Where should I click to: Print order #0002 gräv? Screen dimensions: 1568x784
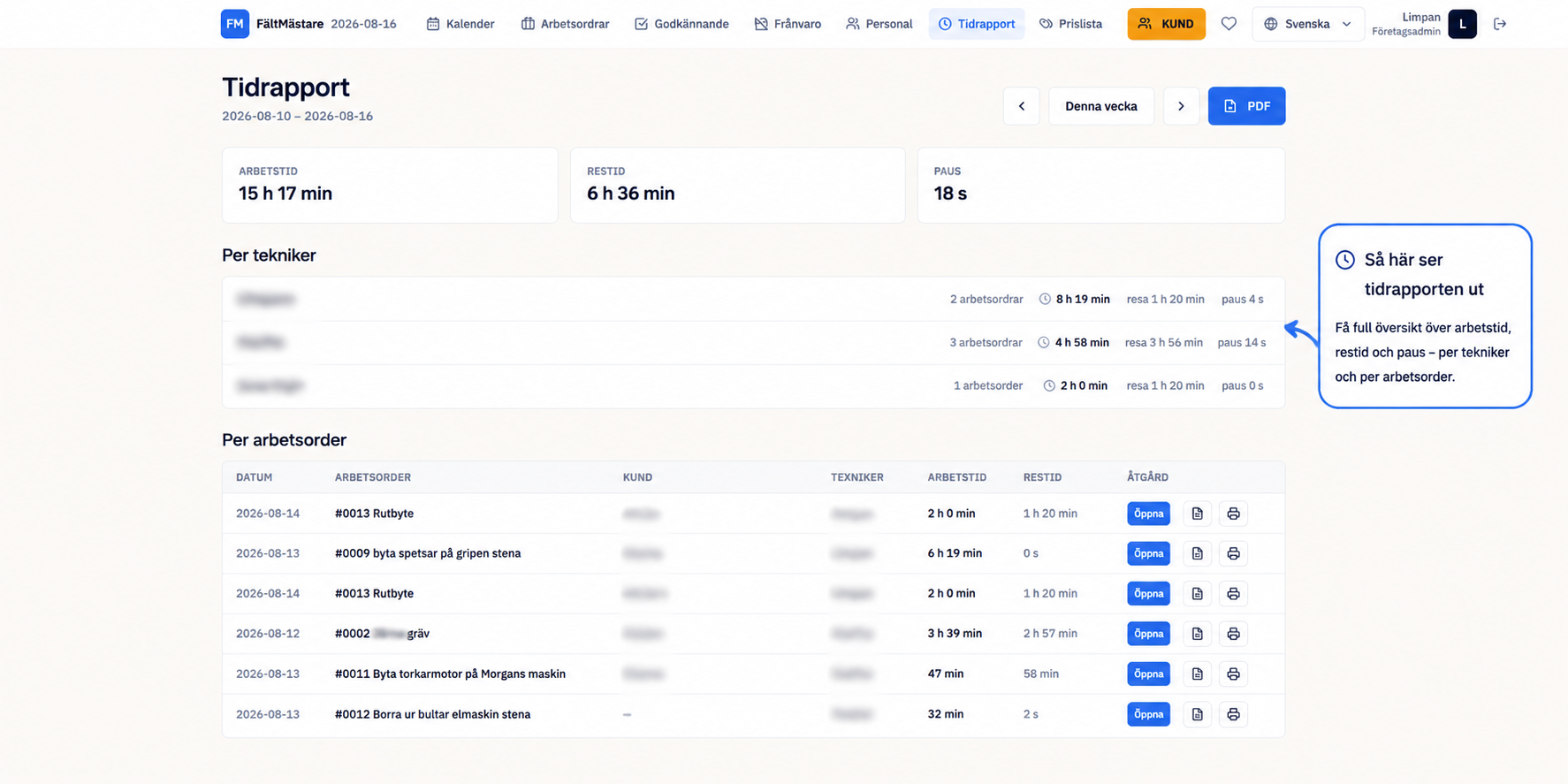pos(1233,634)
